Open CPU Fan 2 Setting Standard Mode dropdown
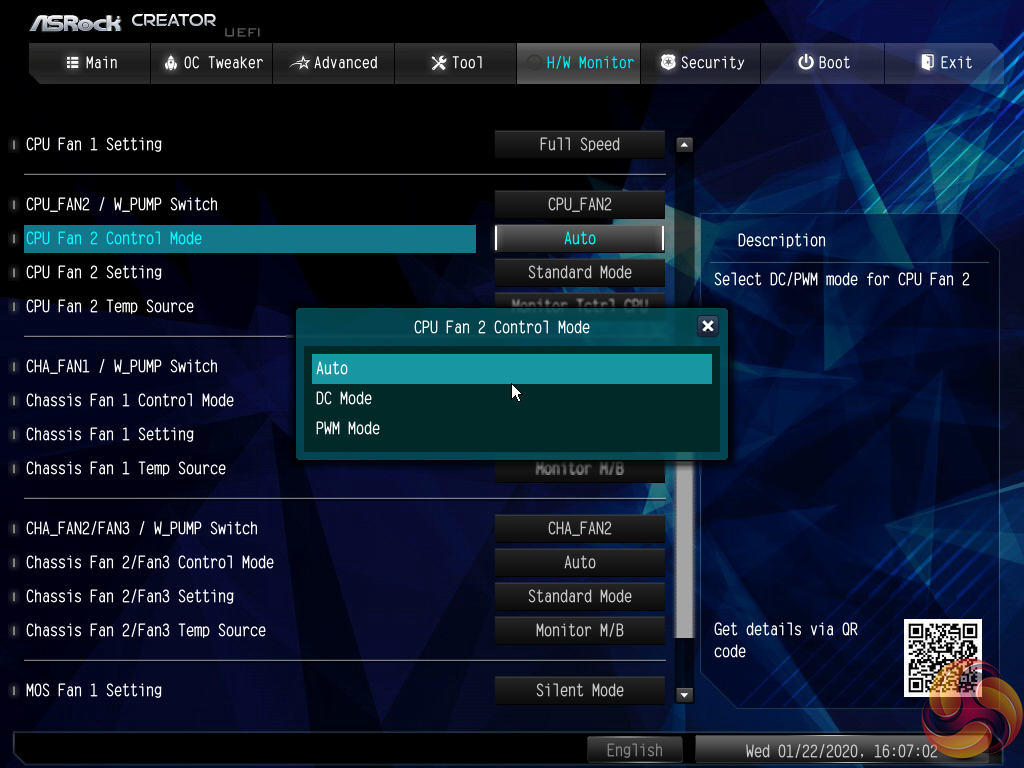This screenshot has width=1024, height=768. click(579, 272)
